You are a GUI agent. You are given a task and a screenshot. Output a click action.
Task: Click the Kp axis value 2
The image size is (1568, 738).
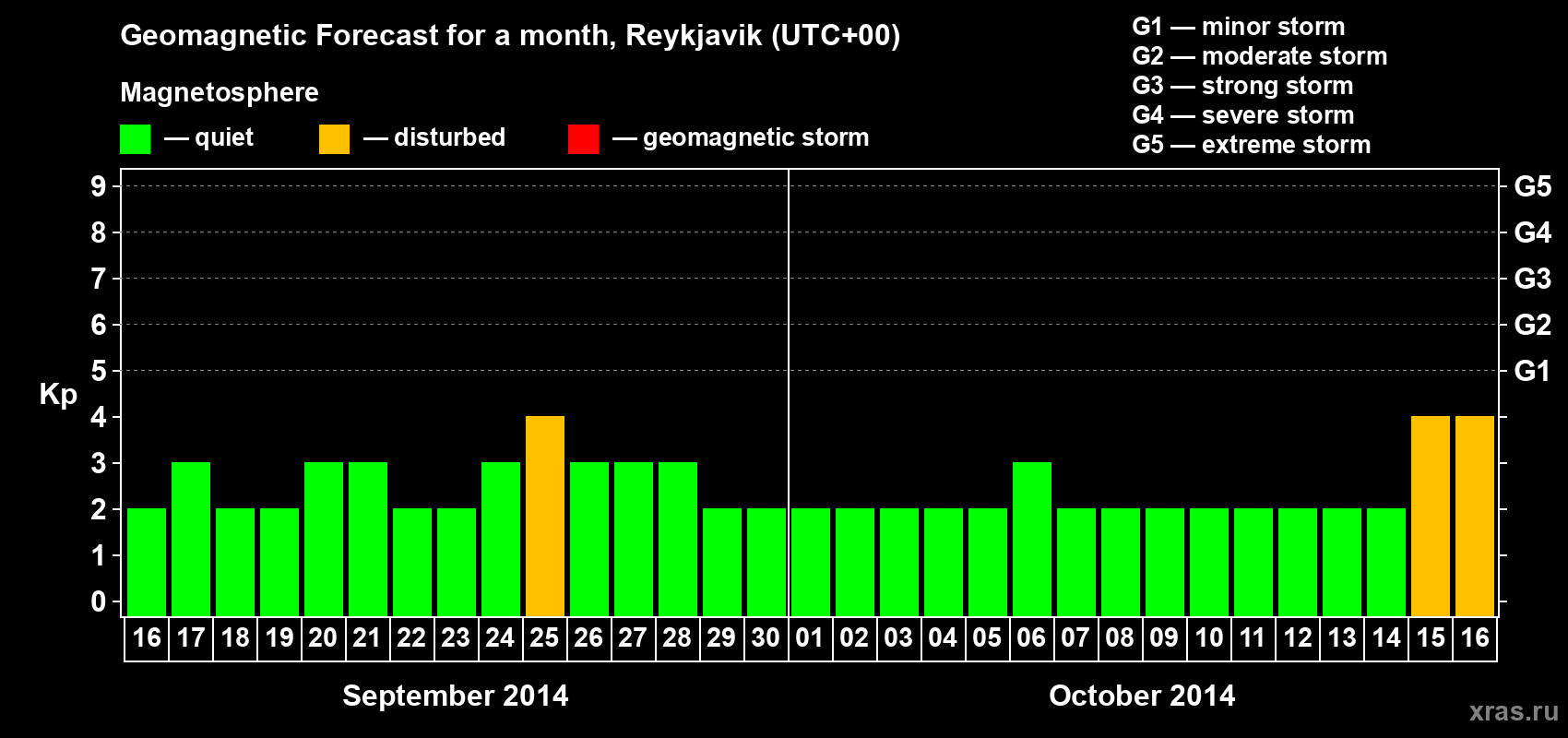point(99,509)
